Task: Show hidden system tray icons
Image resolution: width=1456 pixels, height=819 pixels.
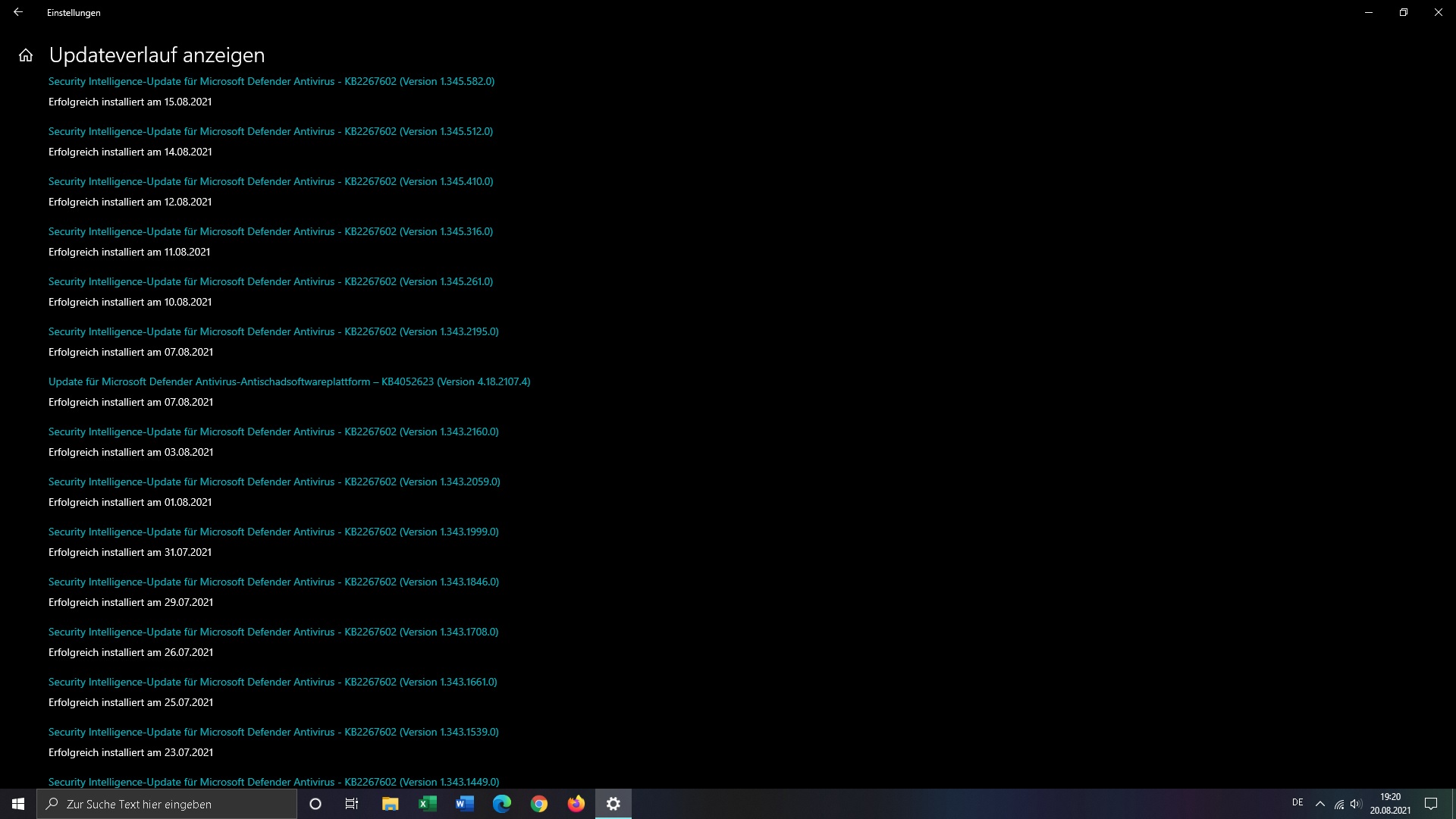Action: [x=1320, y=804]
